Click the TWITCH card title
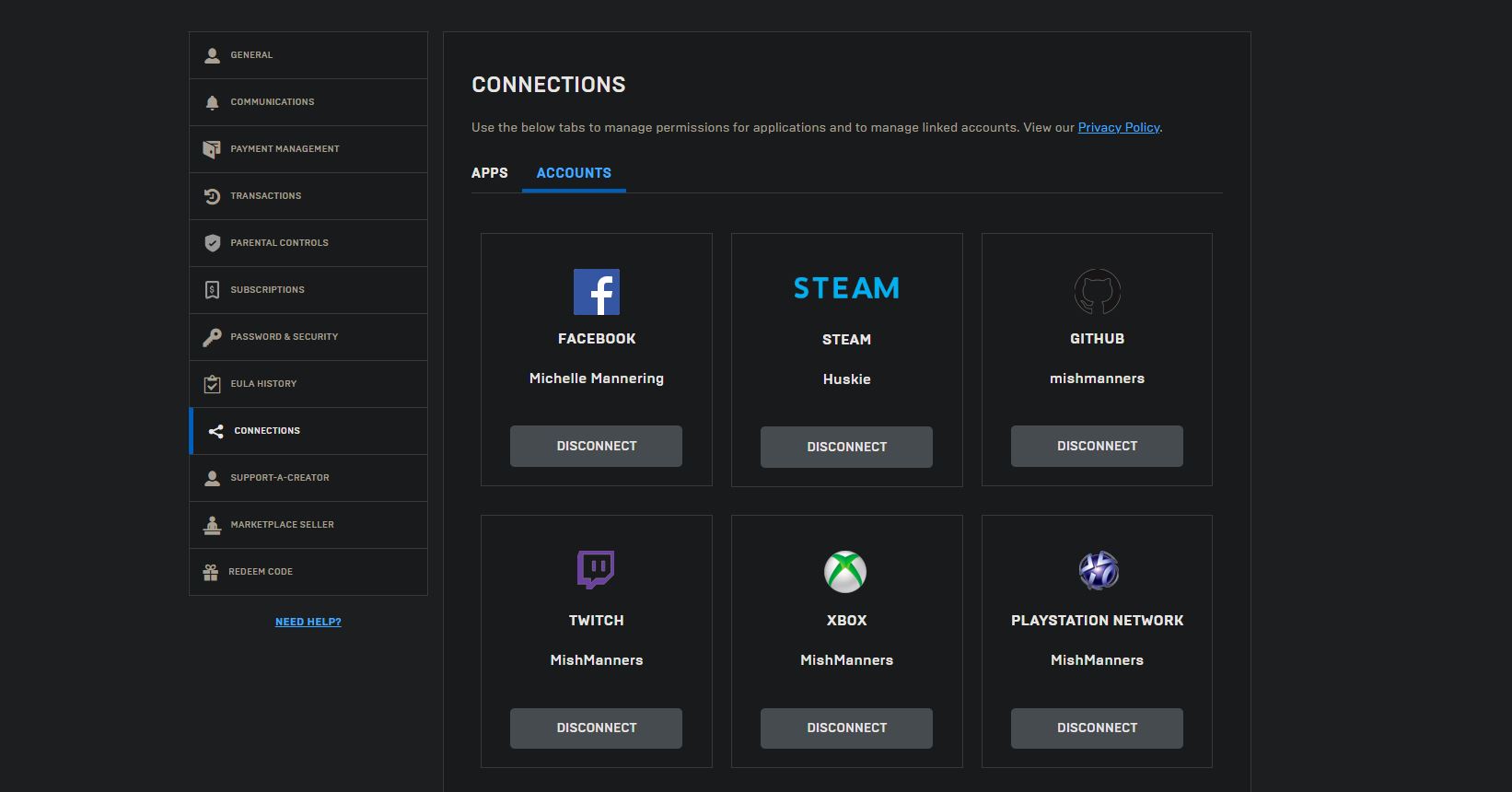This screenshot has height=792, width=1512. pyautogui.click(x=597, y=621)
